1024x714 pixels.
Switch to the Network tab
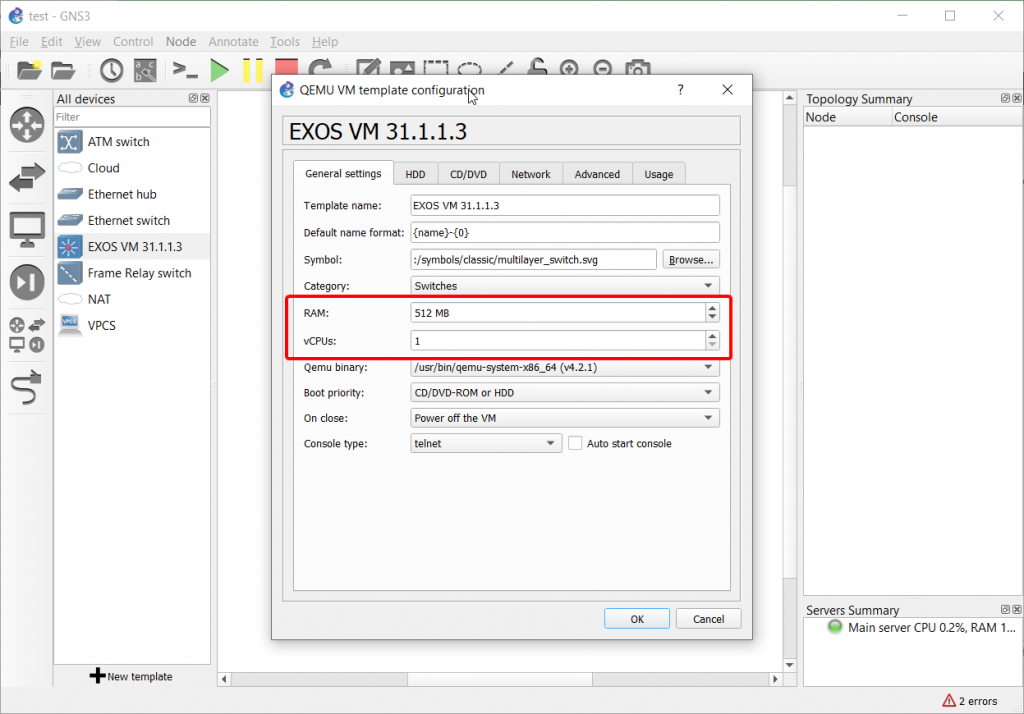pos(531,174)
